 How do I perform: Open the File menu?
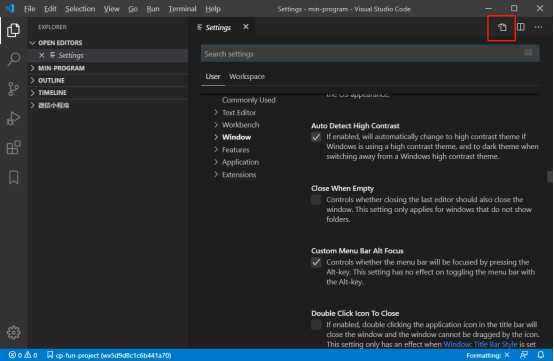point(29,9)
